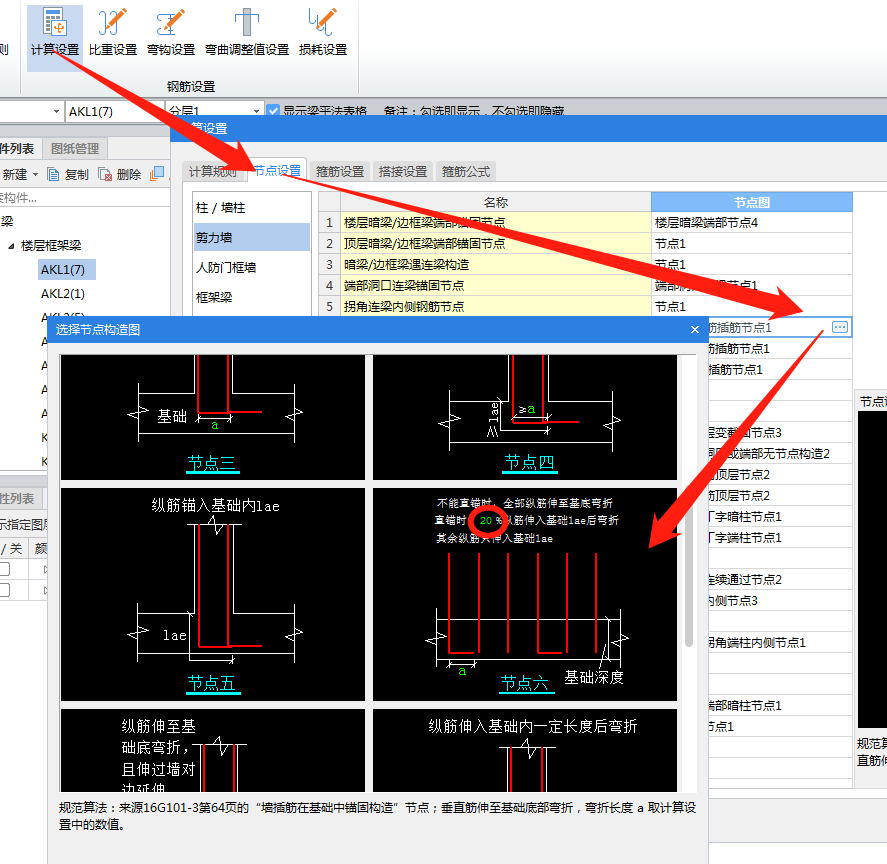Image resolution: width=887 pixels, height=864 pixels.
Task: Switch to 箍筋设置 tab
Action: (340, 171)
